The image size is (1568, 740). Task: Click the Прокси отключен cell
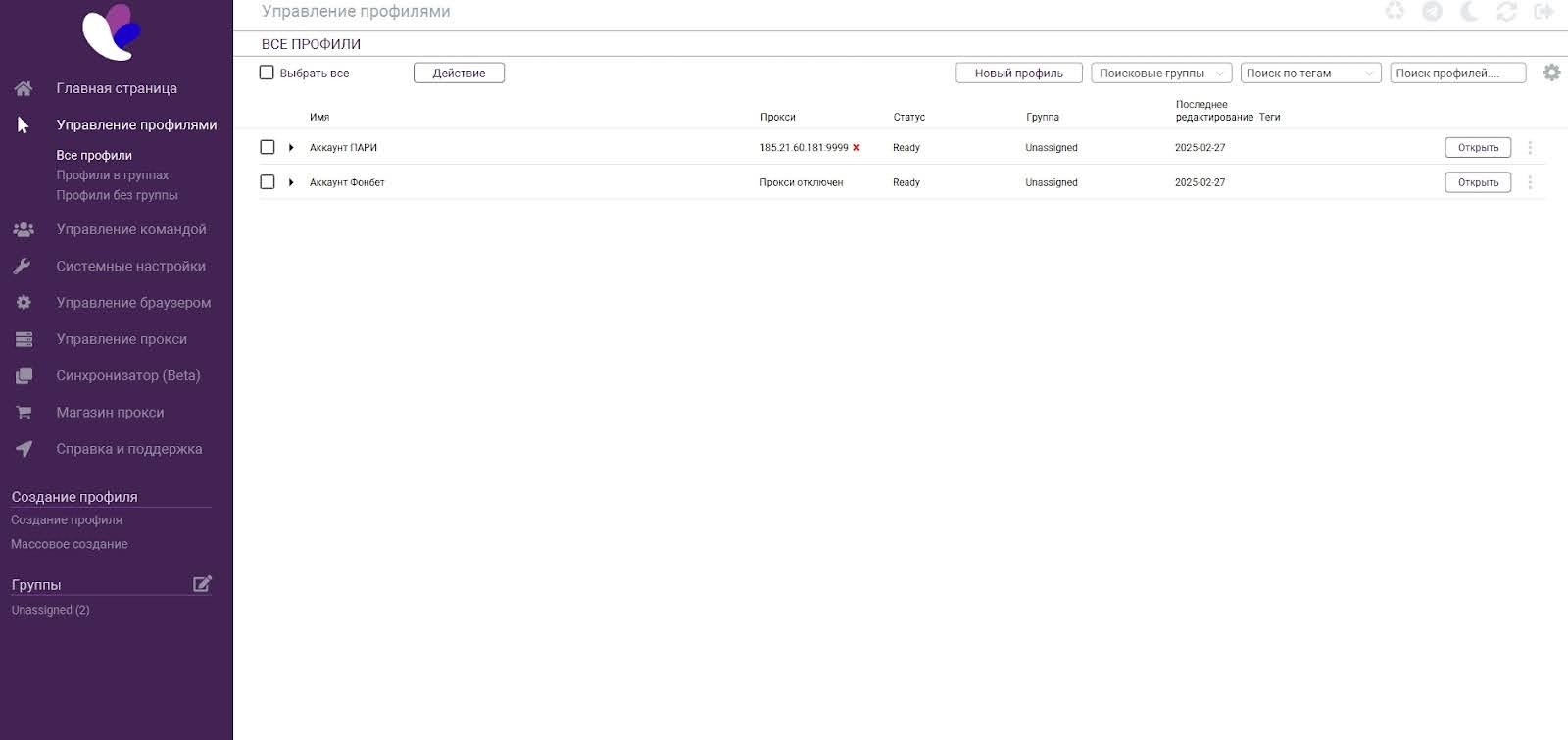[801, 182]
